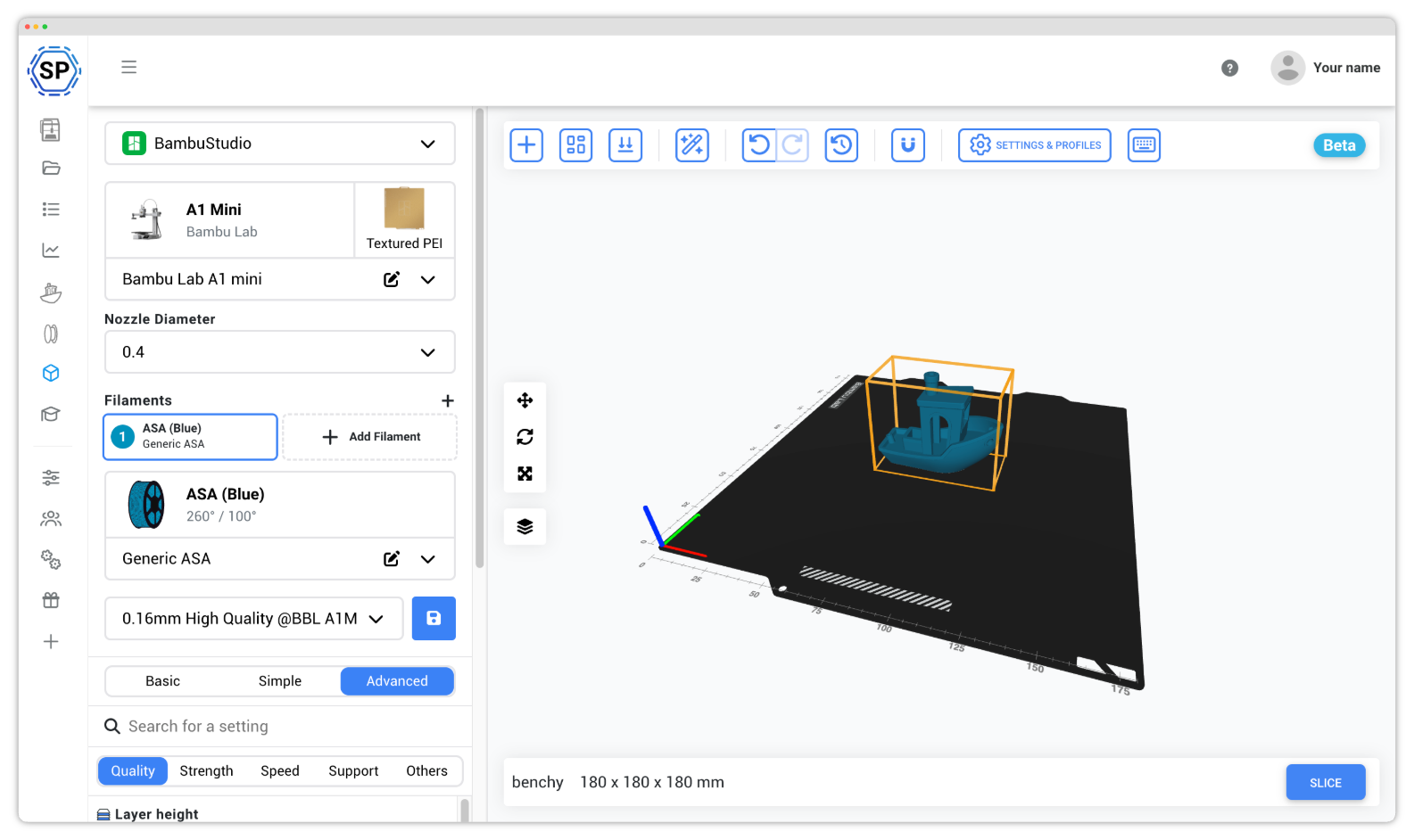Open the printer icon in sidebar
The height and width of the screenshot is (840, 1414).
coord(51,129)
